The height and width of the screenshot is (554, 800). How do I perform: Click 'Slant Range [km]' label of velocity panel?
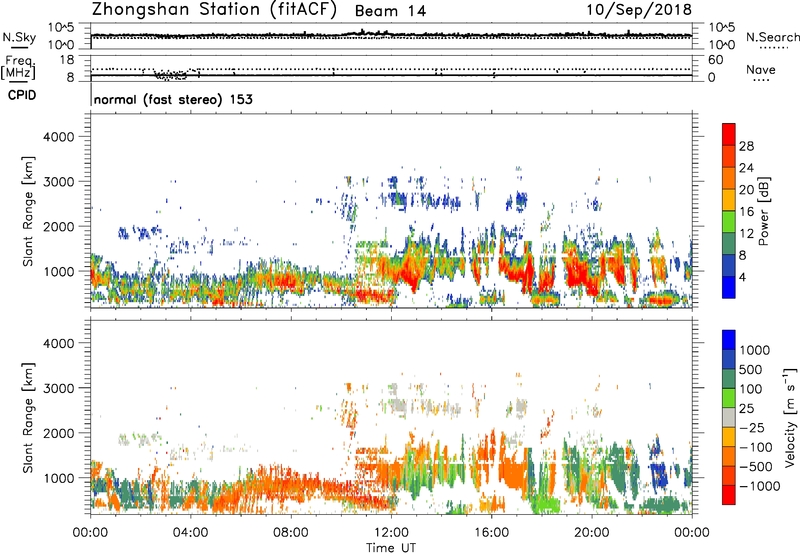[x=28, y=417]
